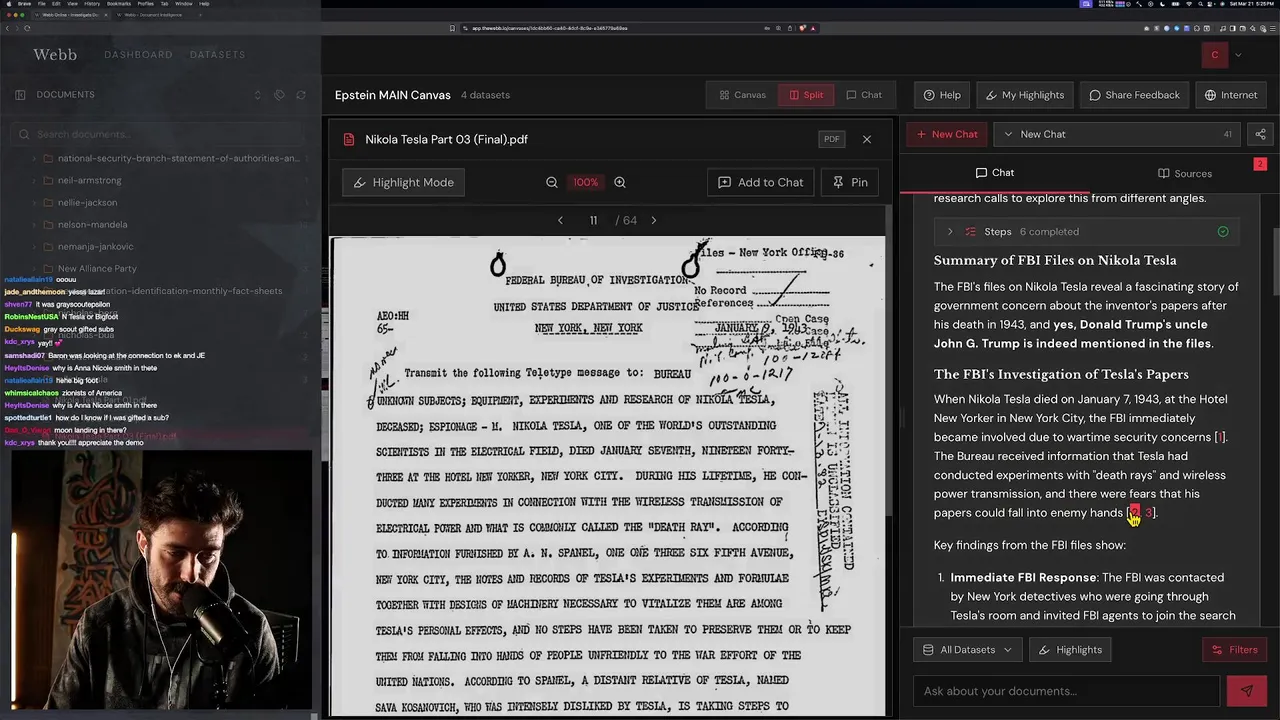Send the chat message
This screenshot has height=720, width=1280.
pos(1247,691)
